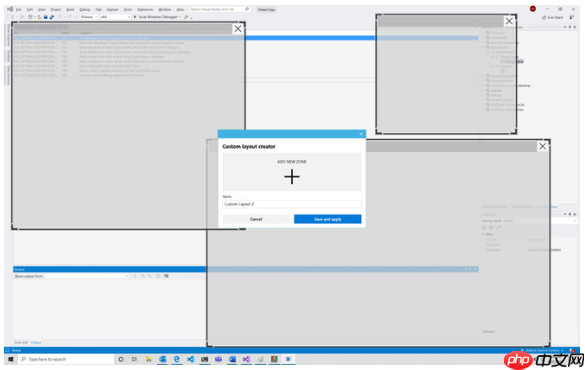
Task: Open Microsoft Teams from the taskbar
Action: (x=218, y=359)
